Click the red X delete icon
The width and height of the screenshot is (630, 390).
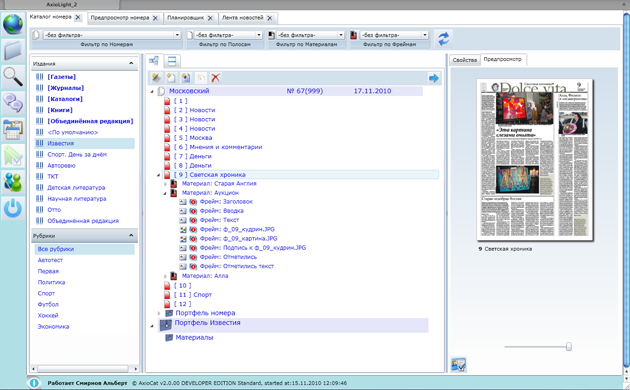point(216,78)
